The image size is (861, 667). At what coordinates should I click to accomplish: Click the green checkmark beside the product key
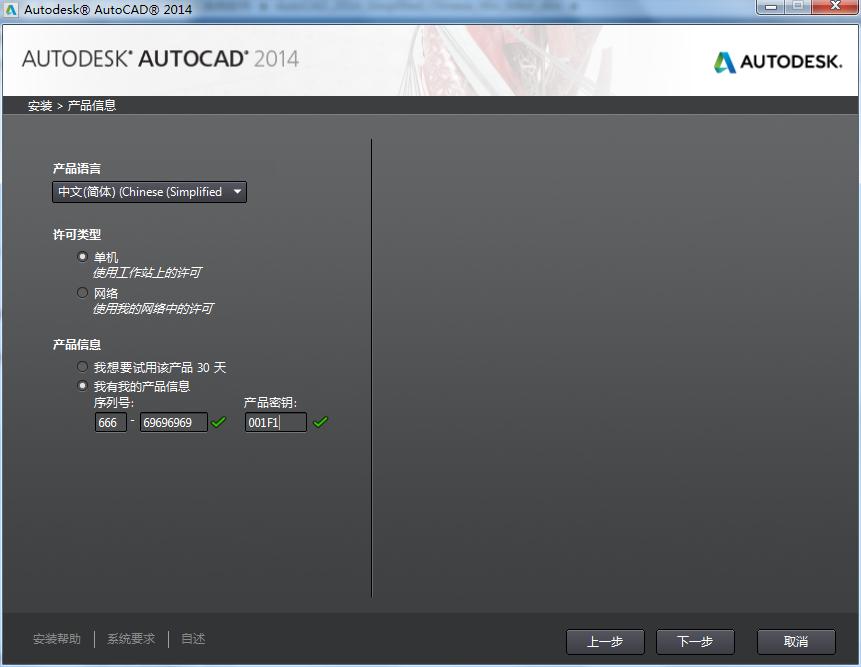320,422
